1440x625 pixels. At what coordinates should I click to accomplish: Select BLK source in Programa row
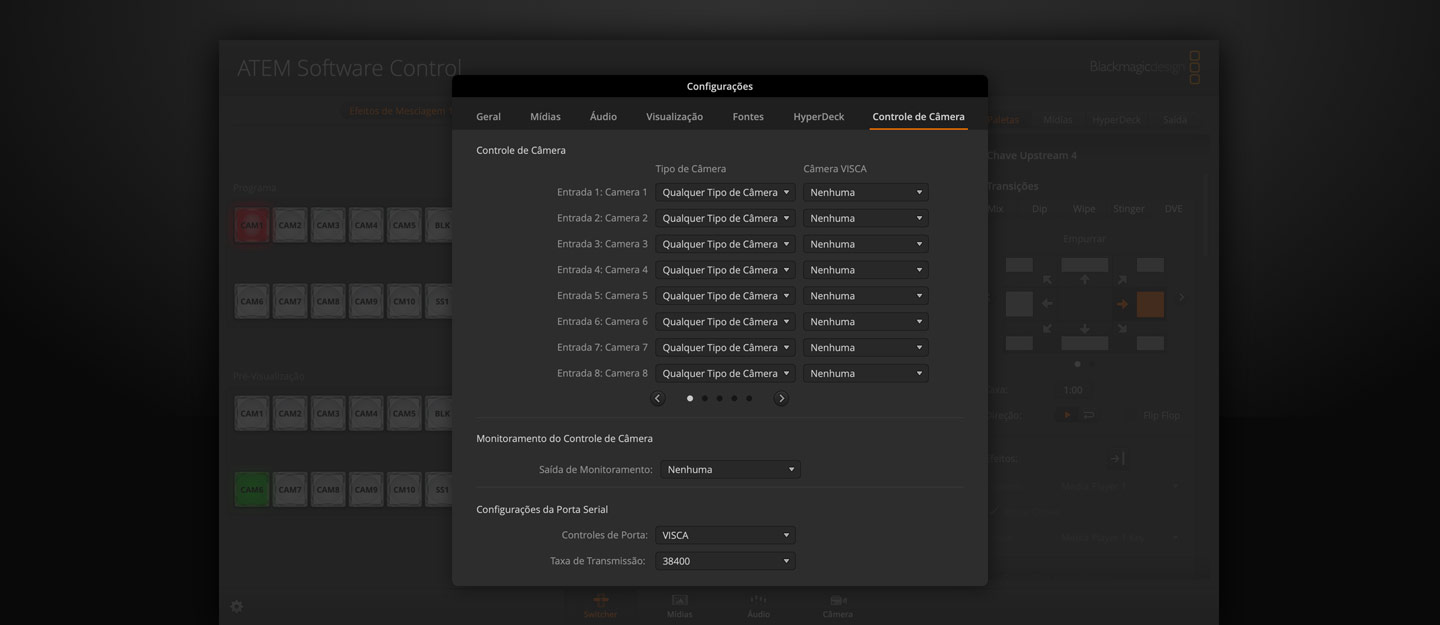(x=442, y=225)
